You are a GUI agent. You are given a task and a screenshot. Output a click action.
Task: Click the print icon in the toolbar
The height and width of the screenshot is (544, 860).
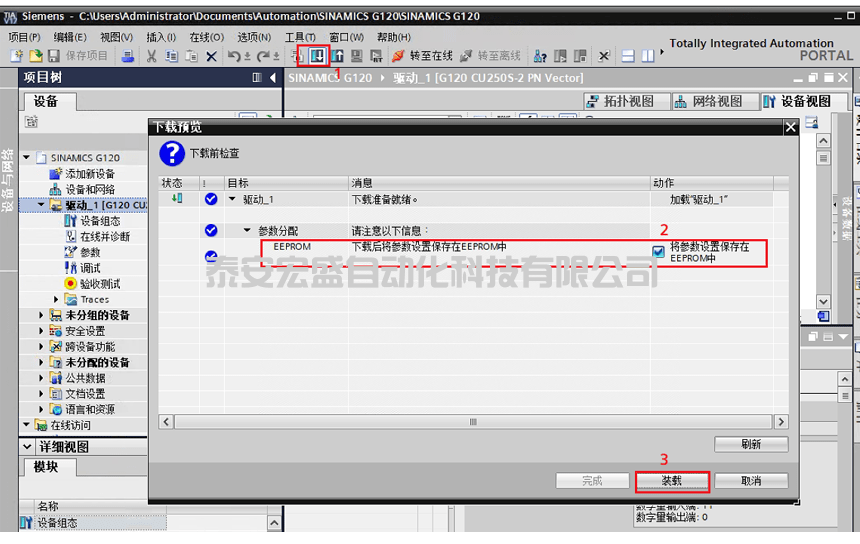click(128, 56)
